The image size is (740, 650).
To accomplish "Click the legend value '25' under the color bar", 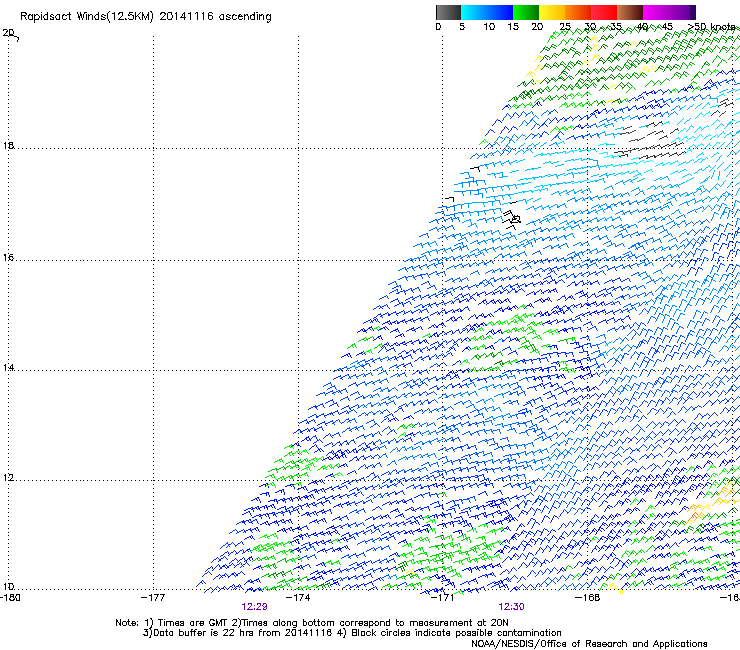I will [565, 27].
